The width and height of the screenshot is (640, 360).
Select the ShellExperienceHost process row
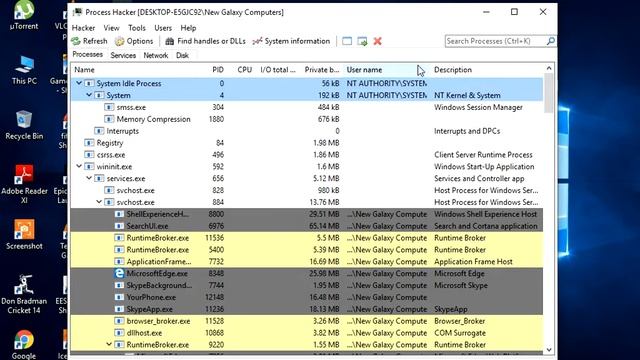[x=307, y=214]
